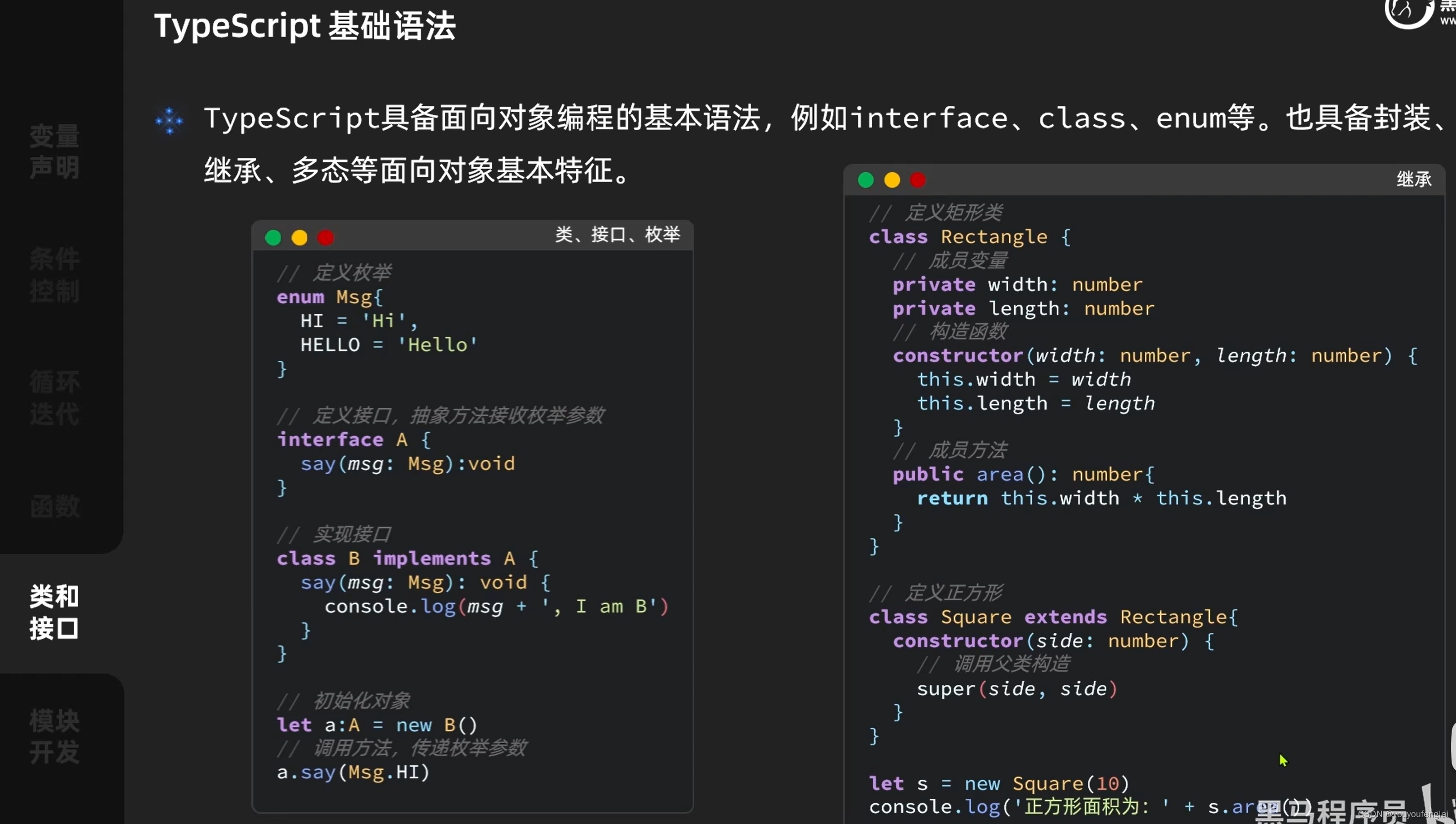Click red dot on 类、接口、枚举 code window
This screenshot has height=824, width=1456.
326,238
